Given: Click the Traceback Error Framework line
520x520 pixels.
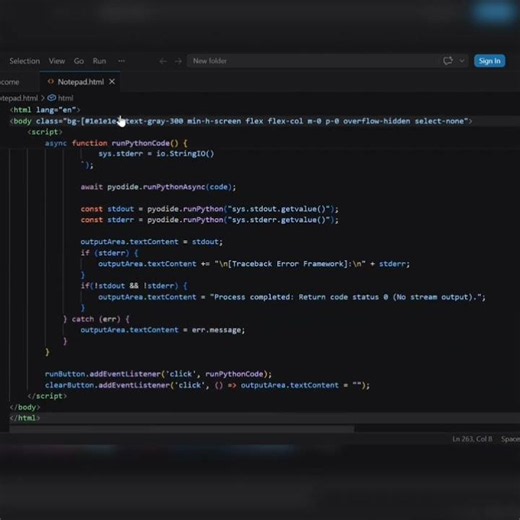Looking at the screenshot, I should coord(254,264).
